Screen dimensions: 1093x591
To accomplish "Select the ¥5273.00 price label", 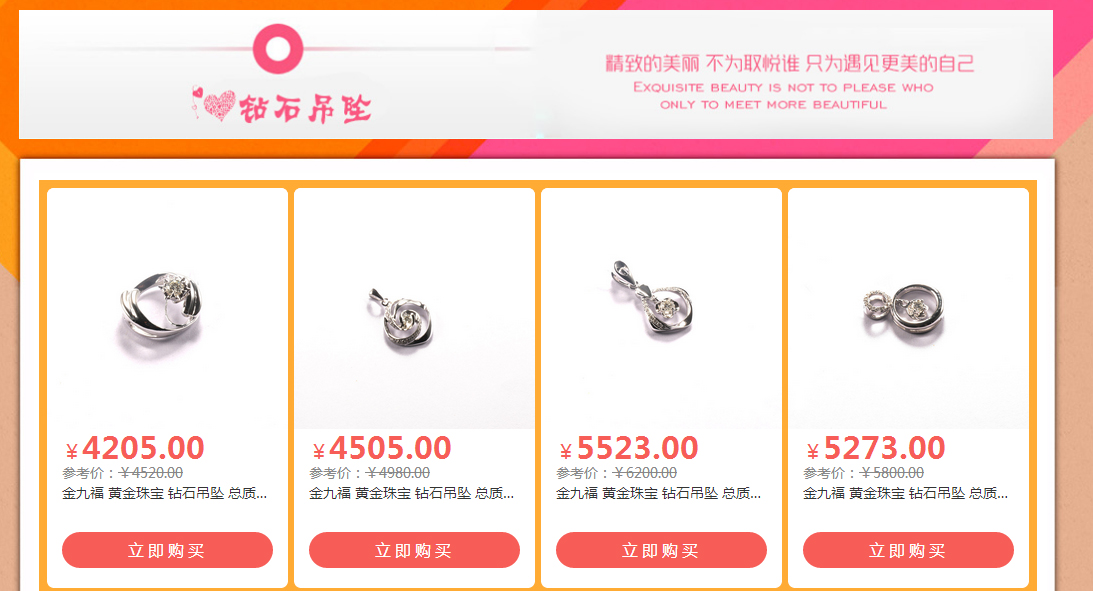I will pos(876,448).
